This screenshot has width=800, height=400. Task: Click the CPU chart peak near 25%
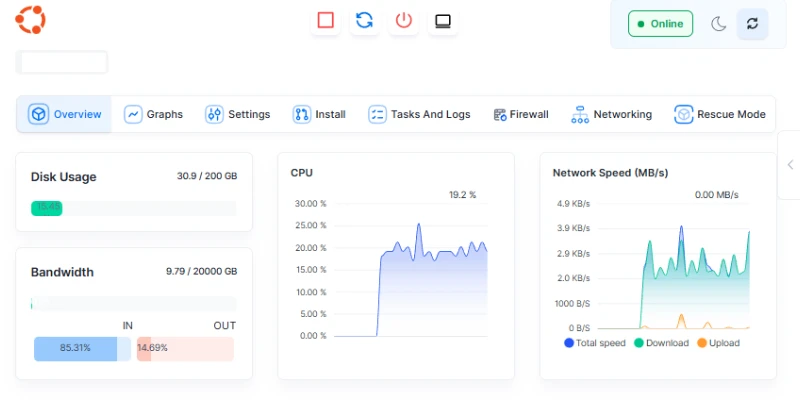click(x=419, y=224)
